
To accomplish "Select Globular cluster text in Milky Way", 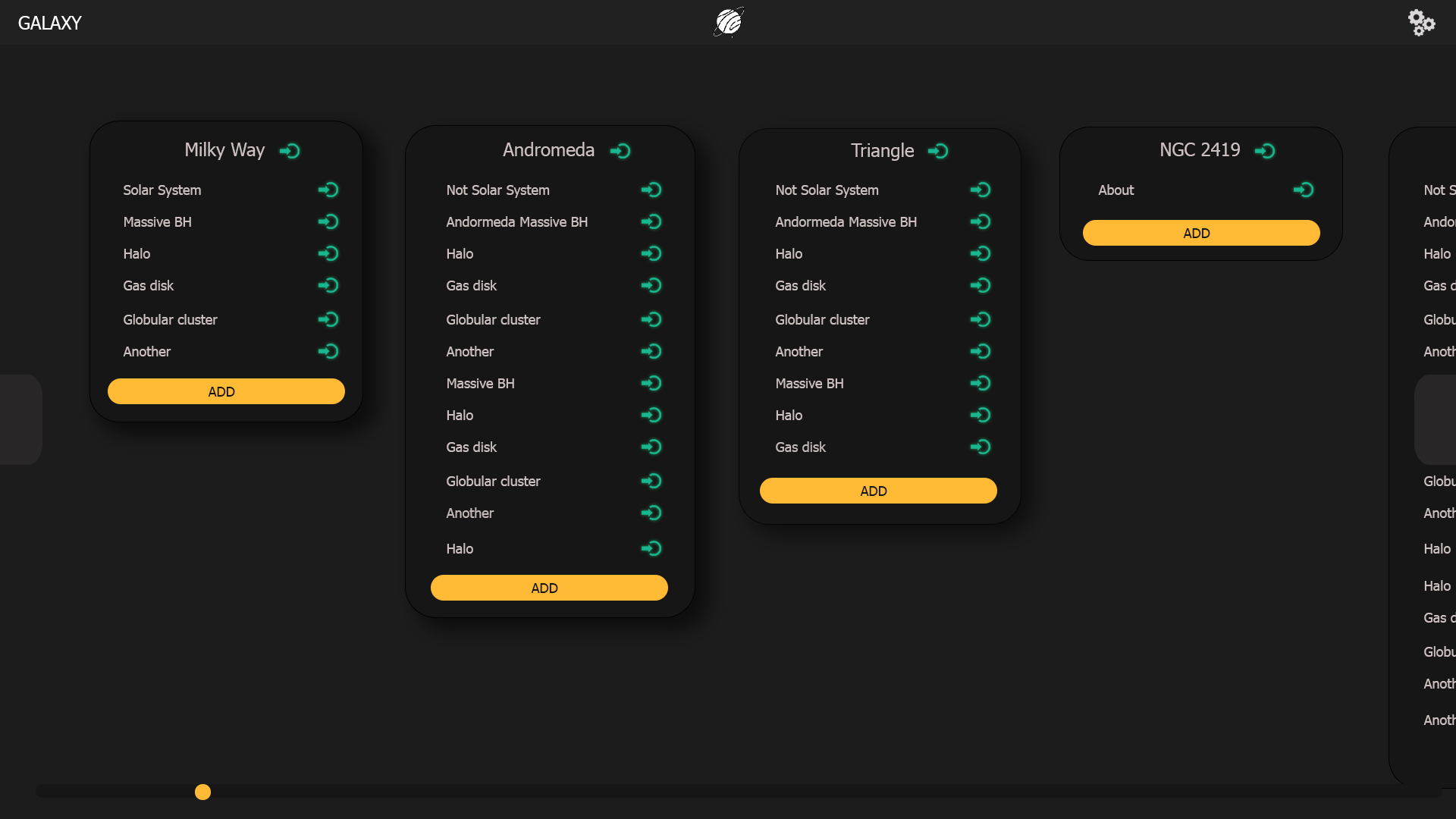I will coord(170,319).
